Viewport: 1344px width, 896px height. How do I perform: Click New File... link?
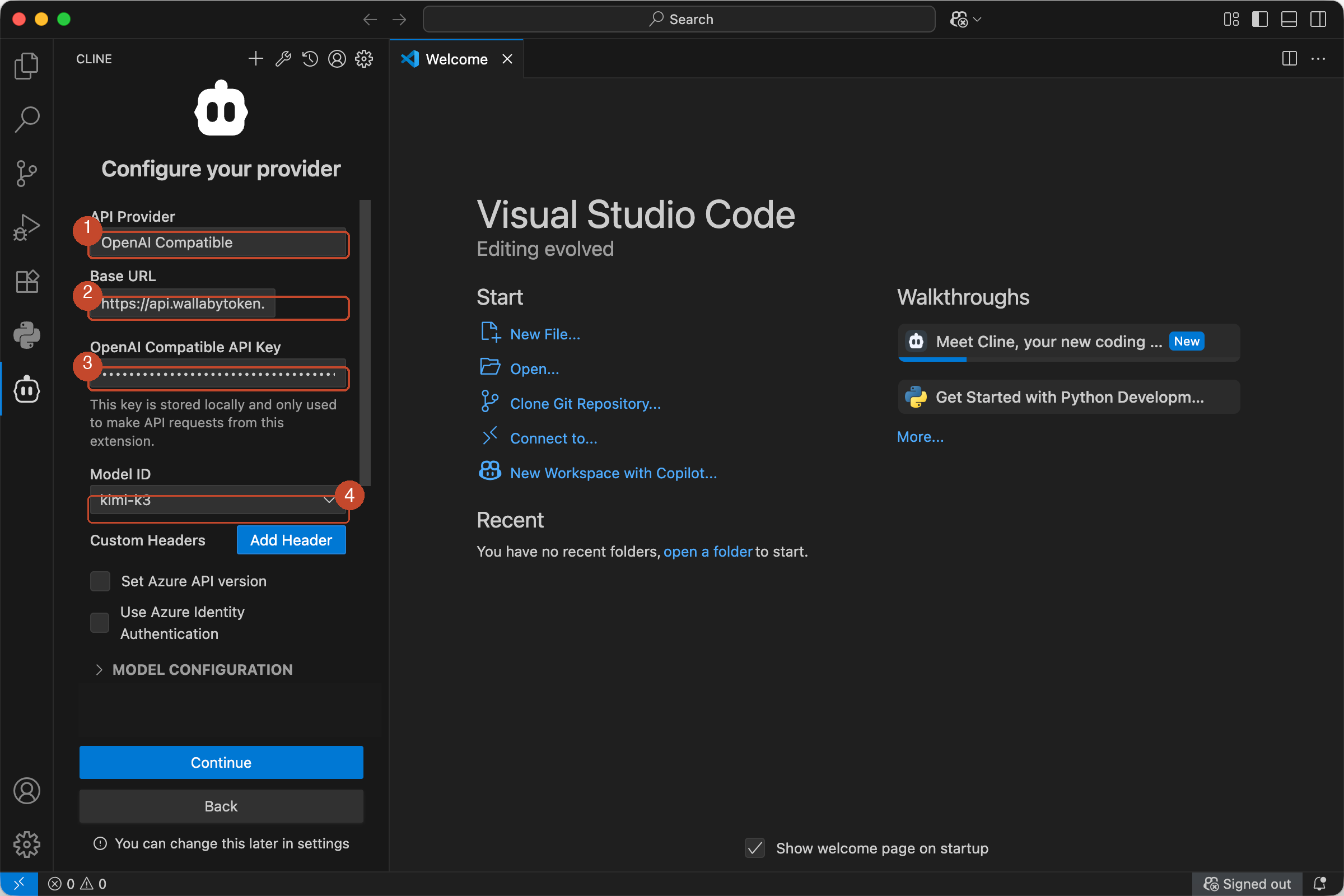point(544,334)
